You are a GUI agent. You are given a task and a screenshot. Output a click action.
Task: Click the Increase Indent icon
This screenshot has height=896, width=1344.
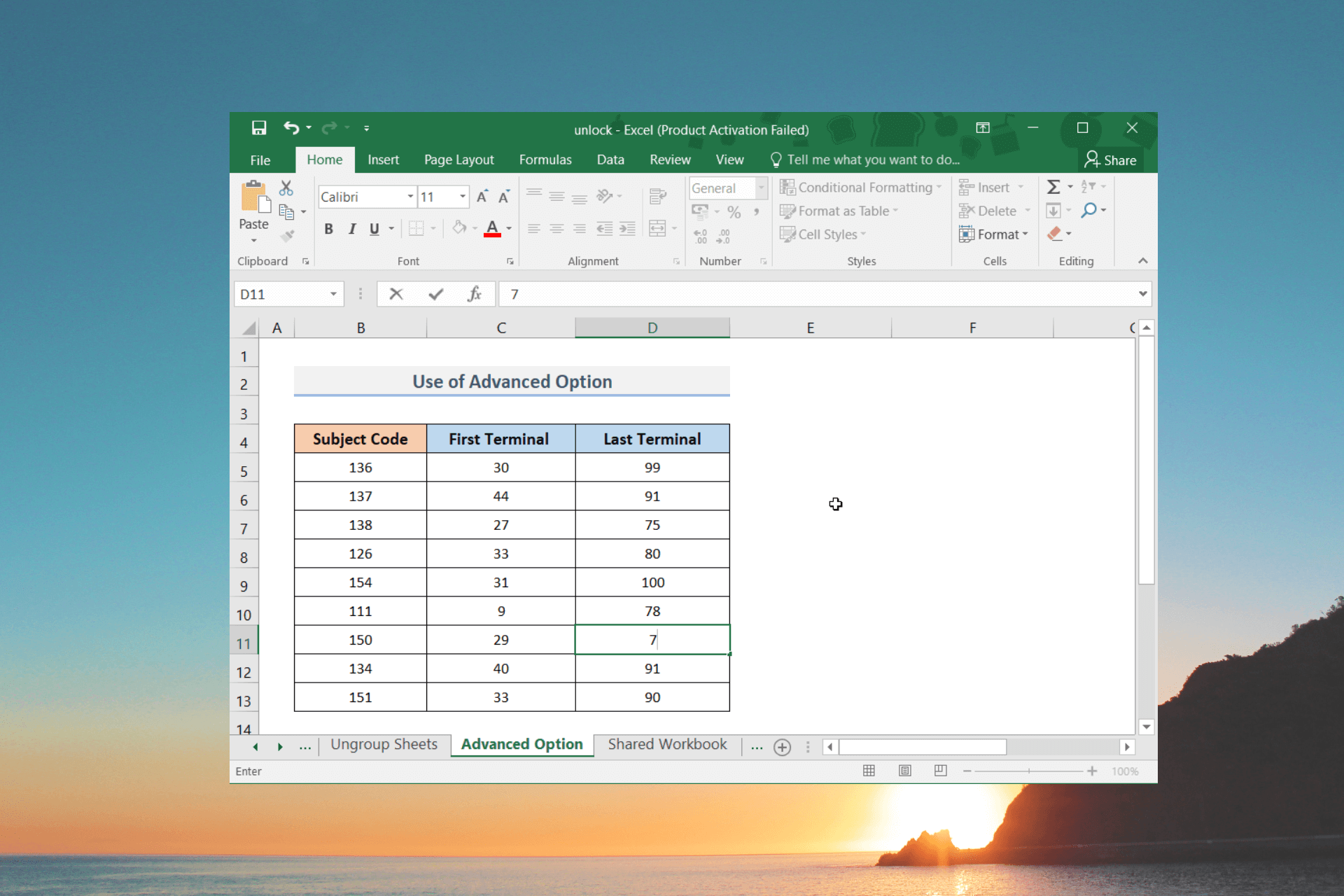[x=627, y=228]
